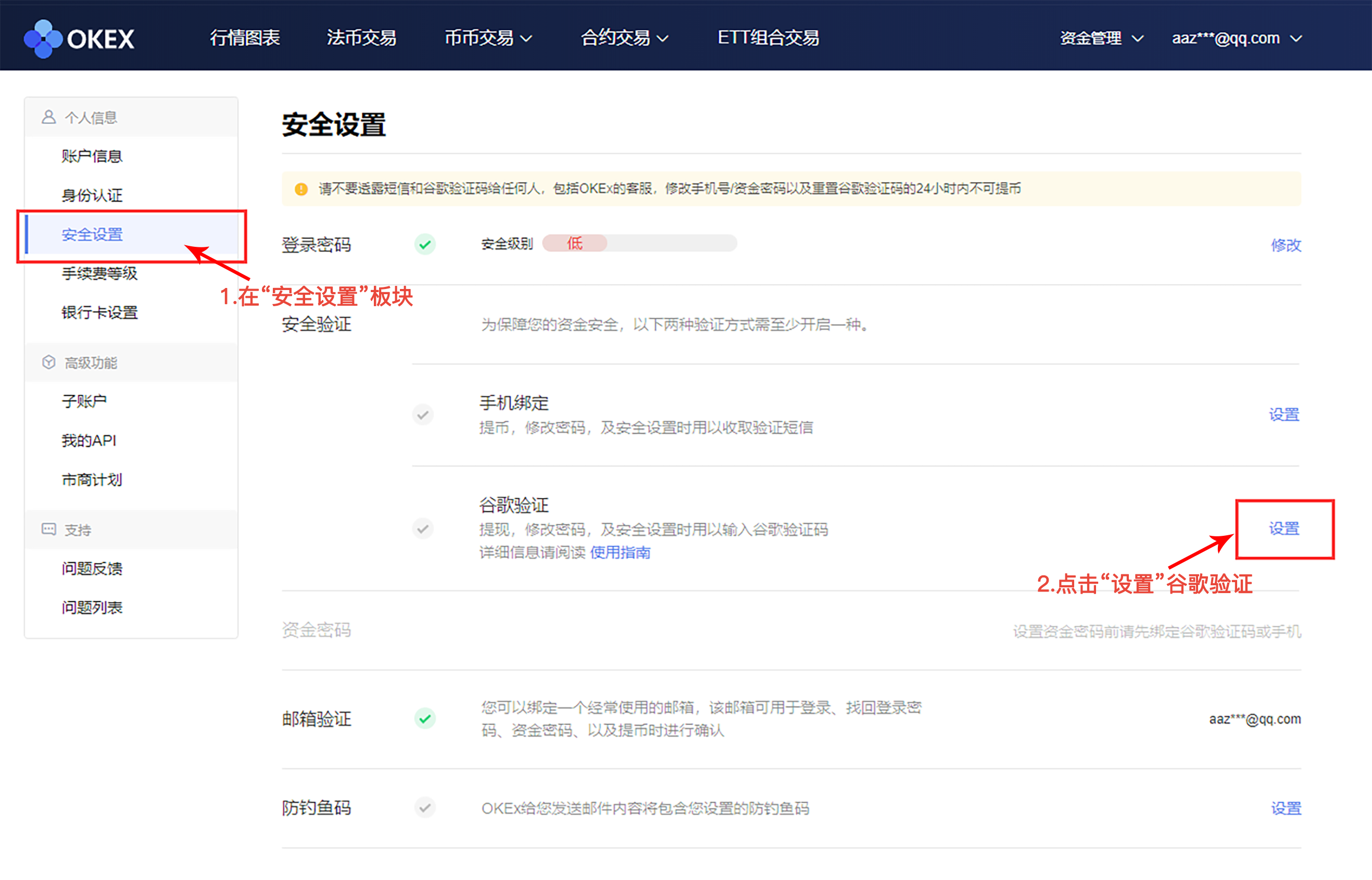Image resolution: width=1372 pixels, height=880 pixels.
Task: Click 设置 for 防钓鱼码
Action: coord(1286,809)
